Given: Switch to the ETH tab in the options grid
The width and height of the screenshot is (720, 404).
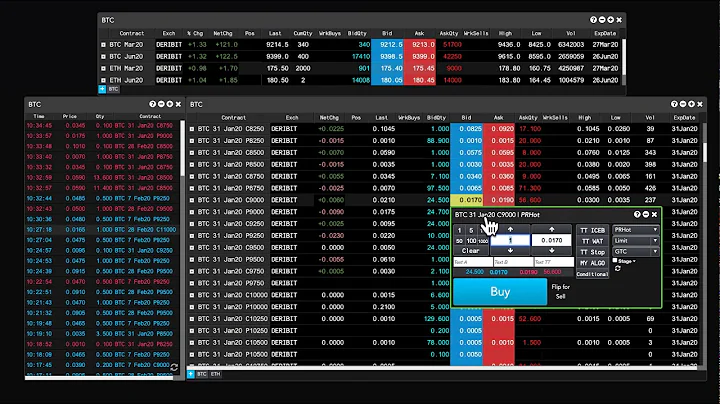Looking at the screenshot, I should coord(215,374).
